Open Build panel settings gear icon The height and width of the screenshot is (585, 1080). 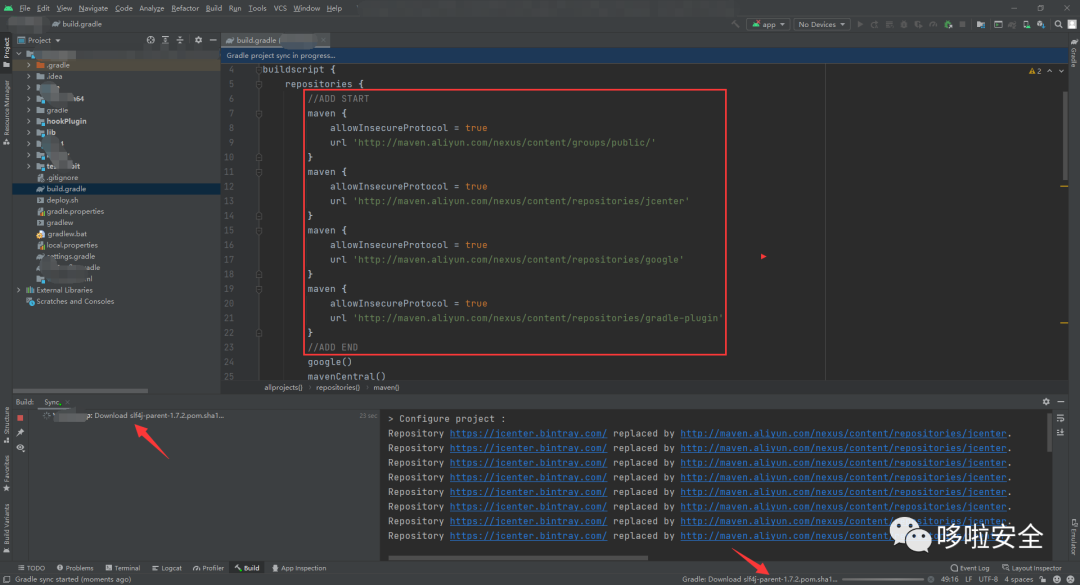pos(1046,402)
